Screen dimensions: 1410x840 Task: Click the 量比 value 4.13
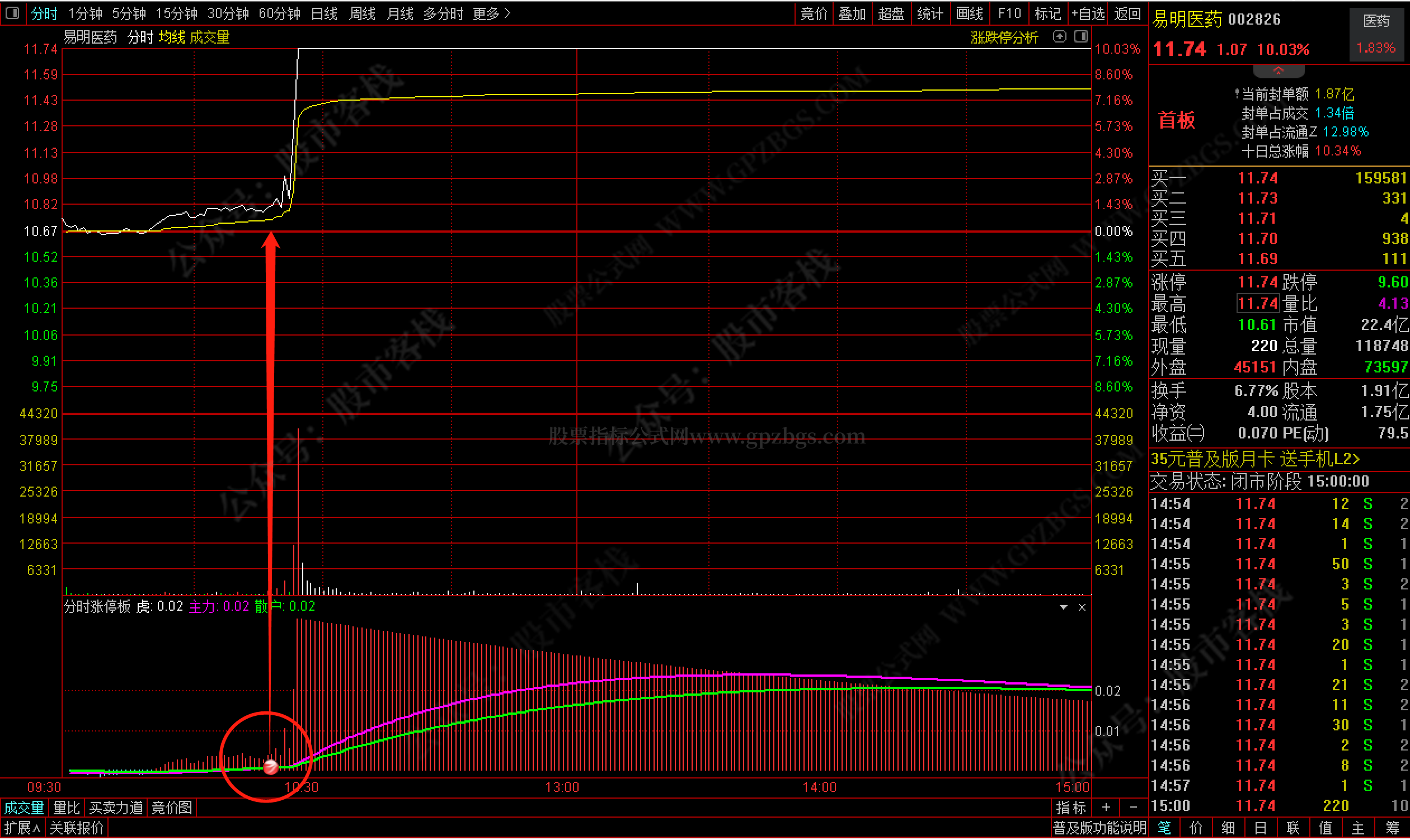click(x=1393, y=304)
